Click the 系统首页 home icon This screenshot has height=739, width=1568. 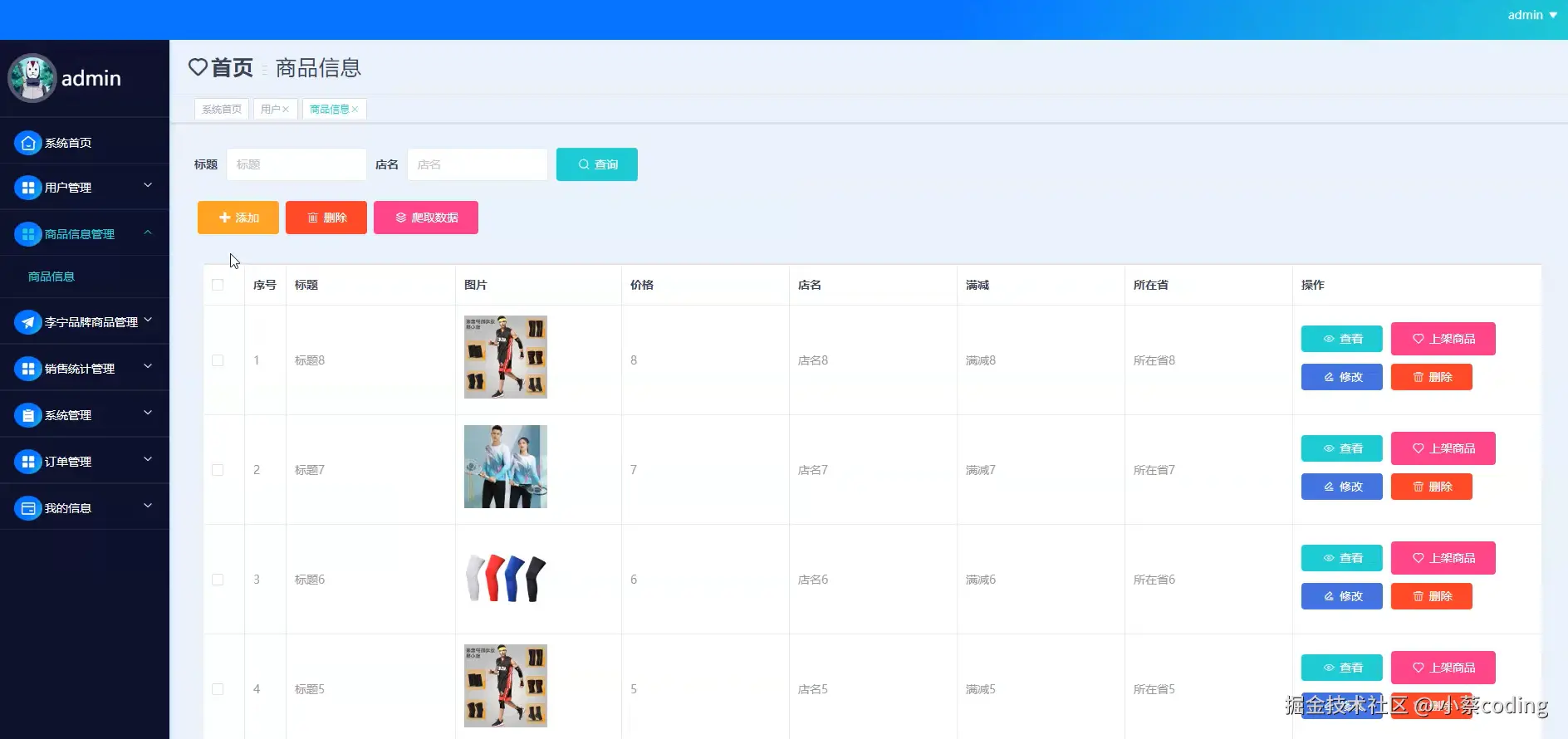[x=27, y=143]
